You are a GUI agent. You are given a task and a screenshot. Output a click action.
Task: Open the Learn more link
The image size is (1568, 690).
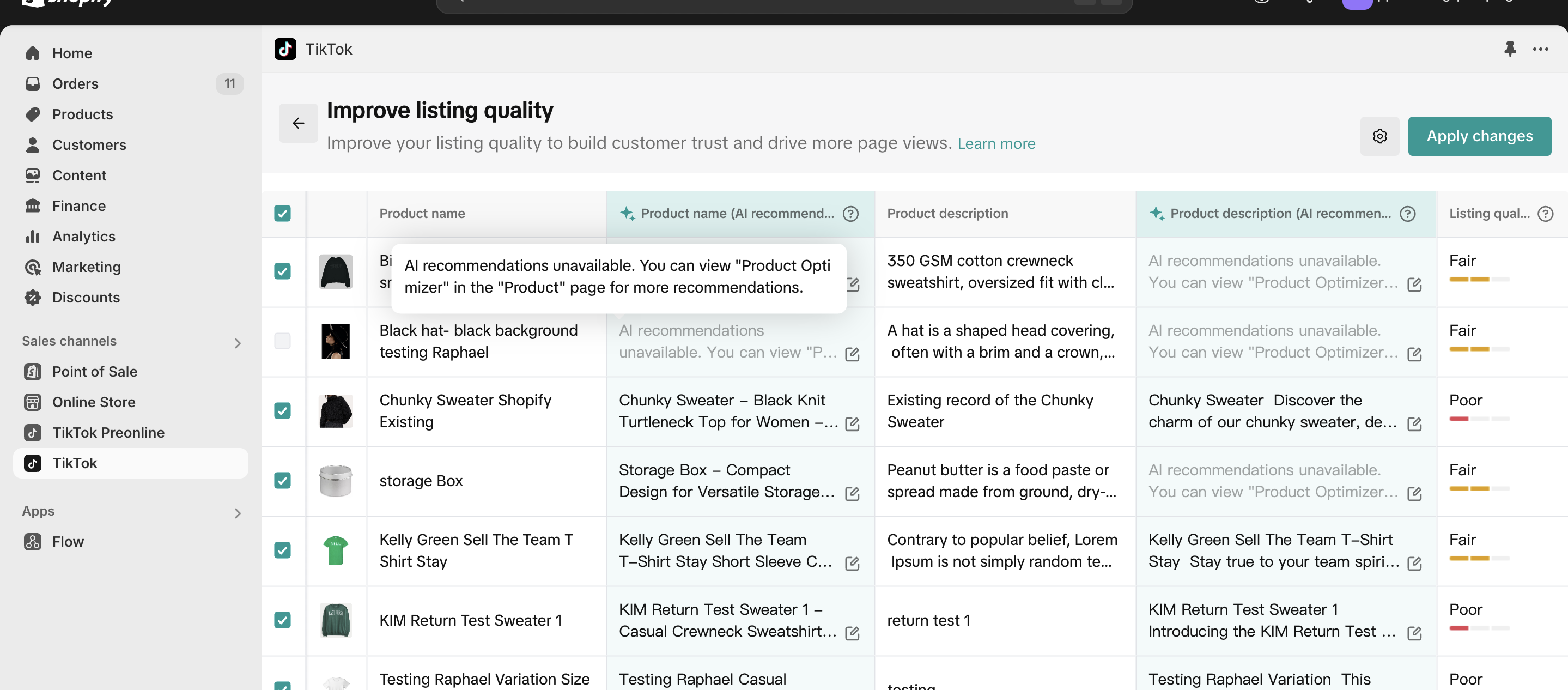[x=996, y=143]
